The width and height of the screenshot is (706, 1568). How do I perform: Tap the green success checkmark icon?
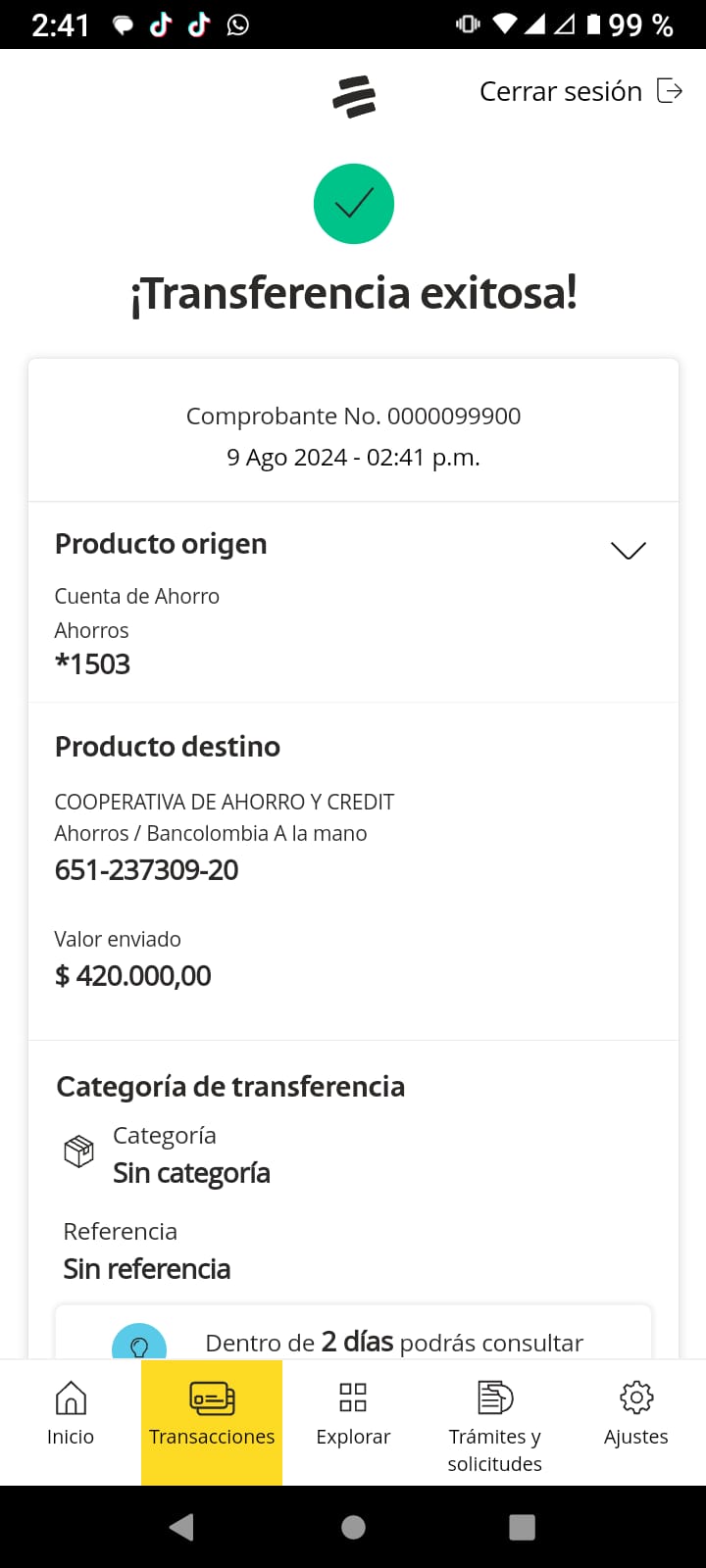tap(354, 204)
